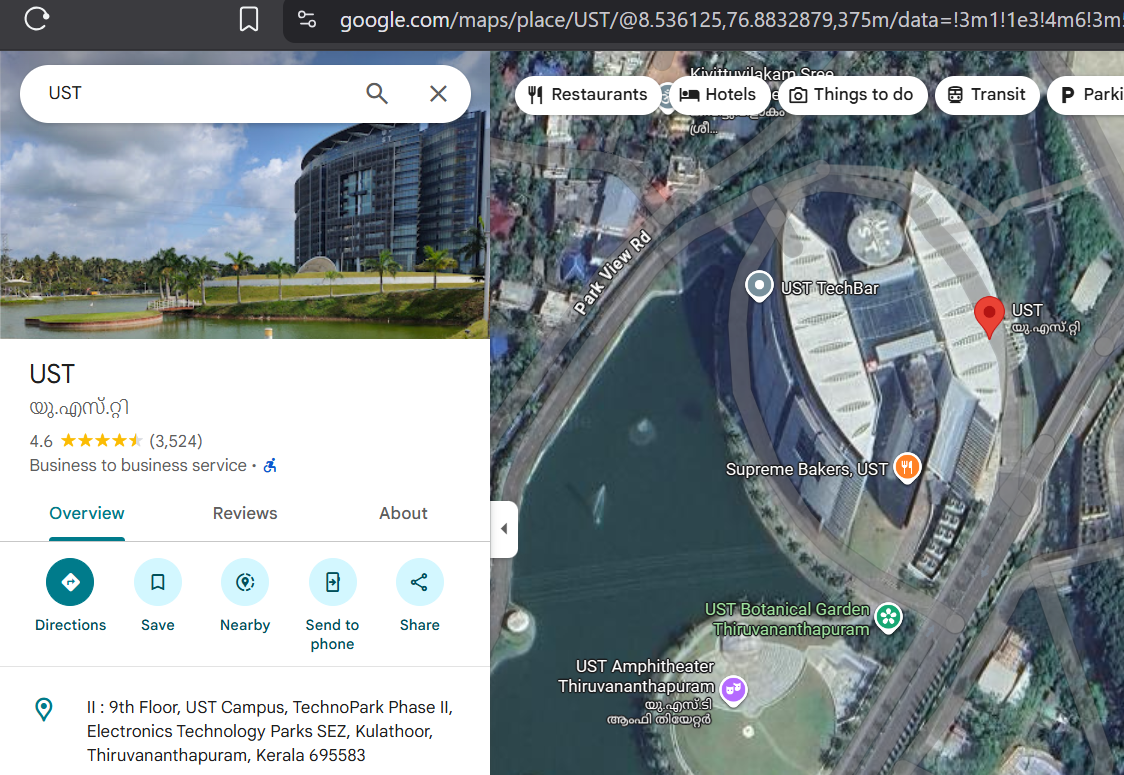Click the Transit filter chip
Image resolution: width=1124 pixels, height=775 pixels.
pyautogui.click(x=986, y=95)
